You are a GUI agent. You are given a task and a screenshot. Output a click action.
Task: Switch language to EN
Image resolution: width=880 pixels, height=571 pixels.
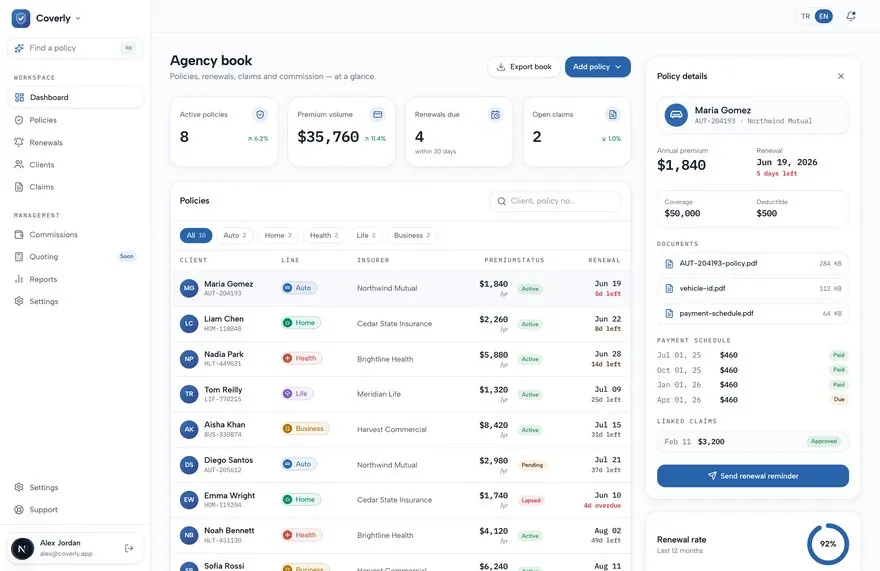click(x=823, y=16)
